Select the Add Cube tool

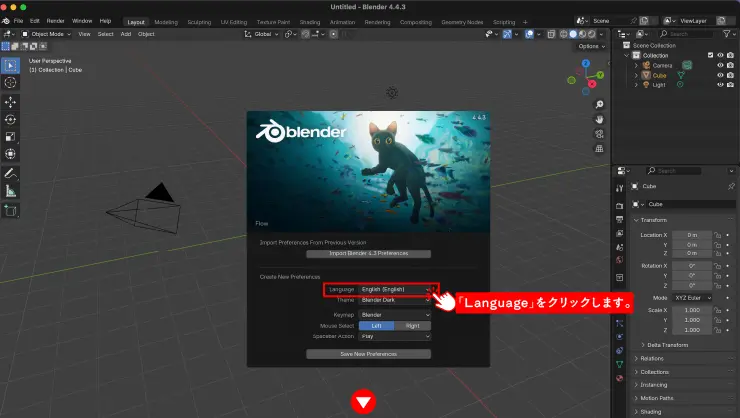[x=10, y=210]
